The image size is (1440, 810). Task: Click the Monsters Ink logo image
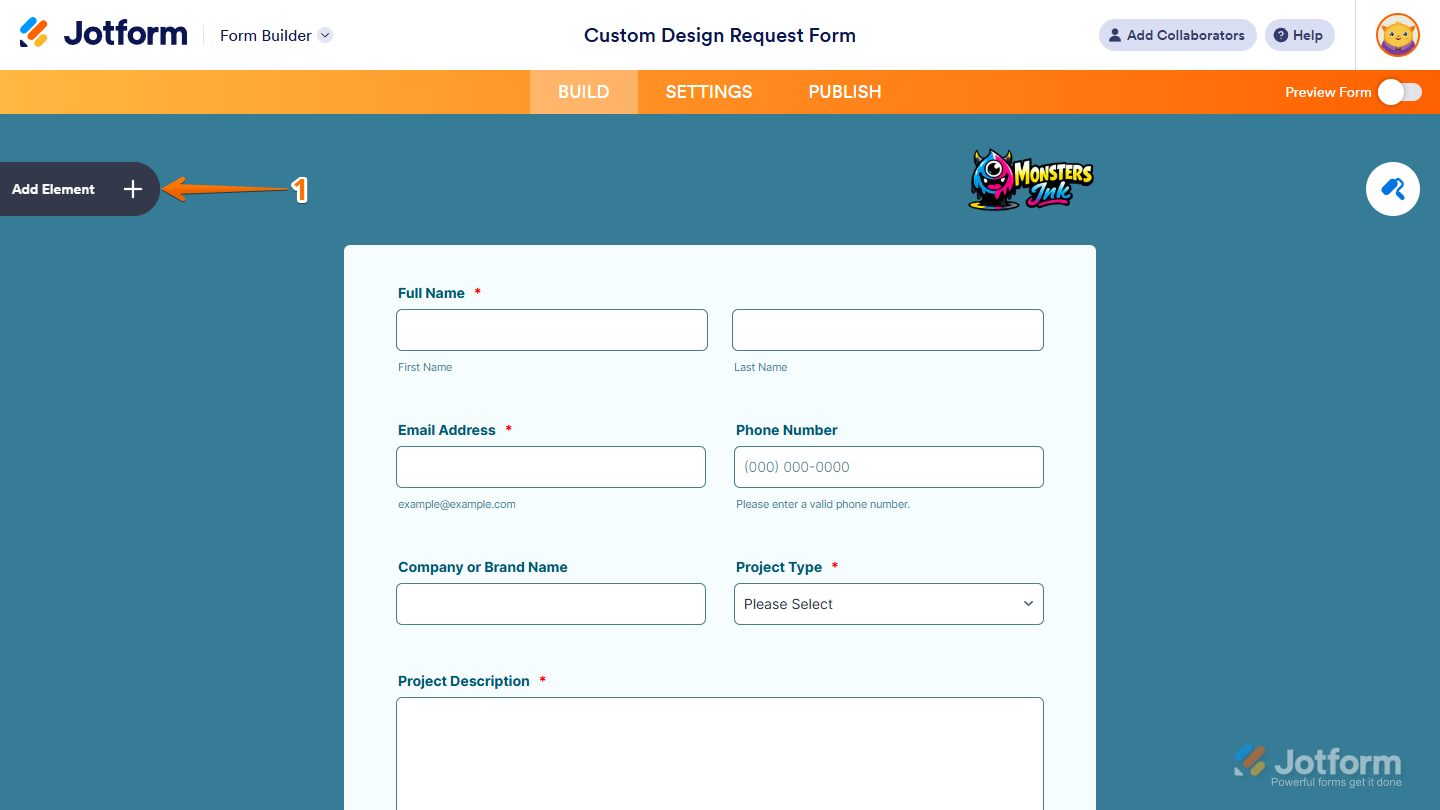pos(1031,180)
